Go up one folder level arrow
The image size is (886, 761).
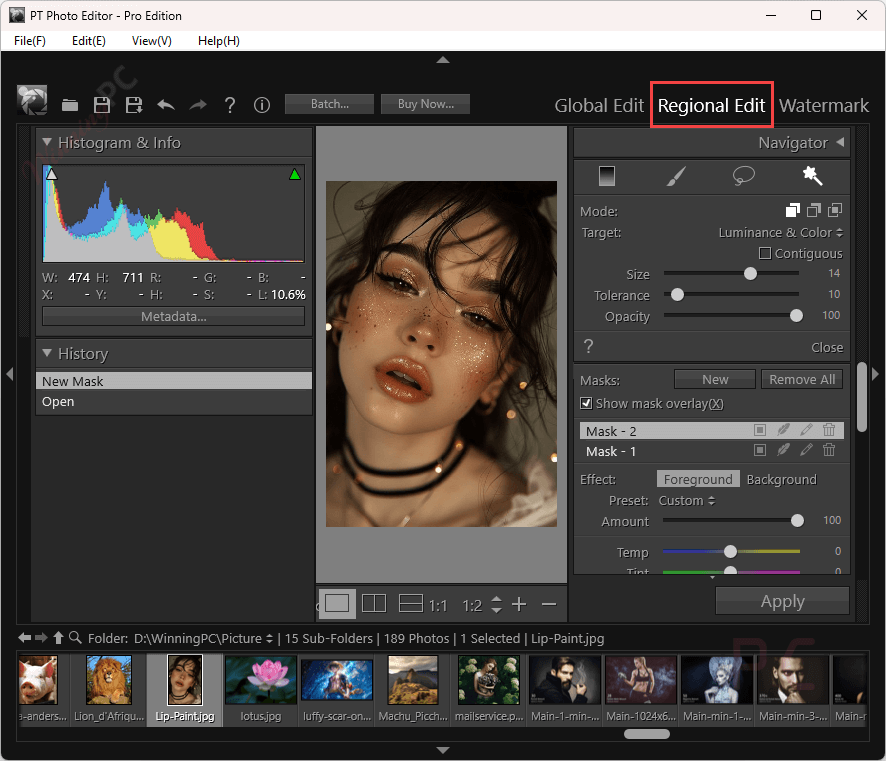point(58,638)
